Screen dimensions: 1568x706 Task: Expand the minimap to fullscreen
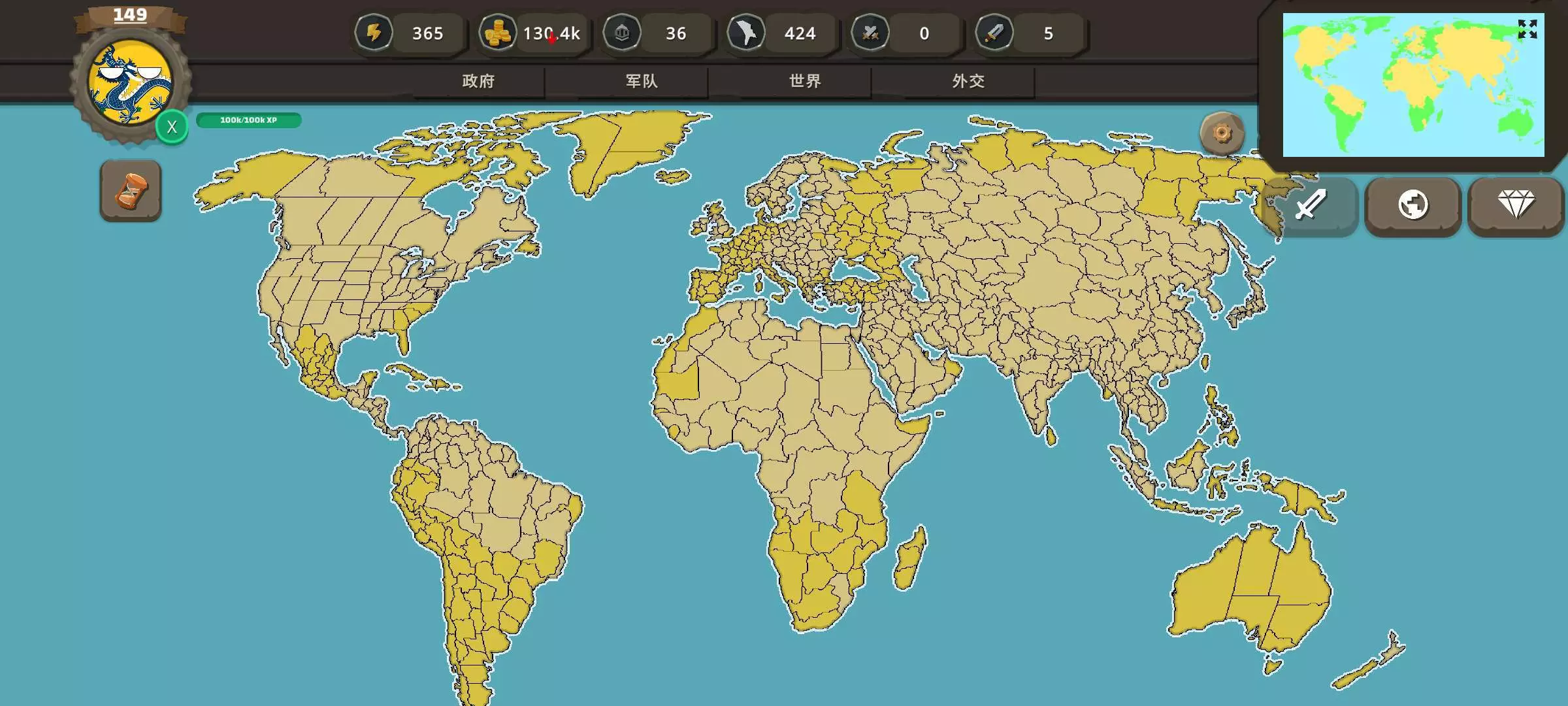pyautogui.click(x=1527, y=29)
